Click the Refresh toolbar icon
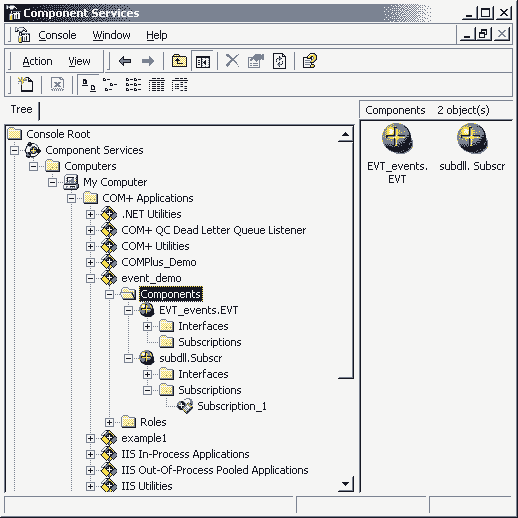Screen dimensions: 518x518 (x=279, y=61)
